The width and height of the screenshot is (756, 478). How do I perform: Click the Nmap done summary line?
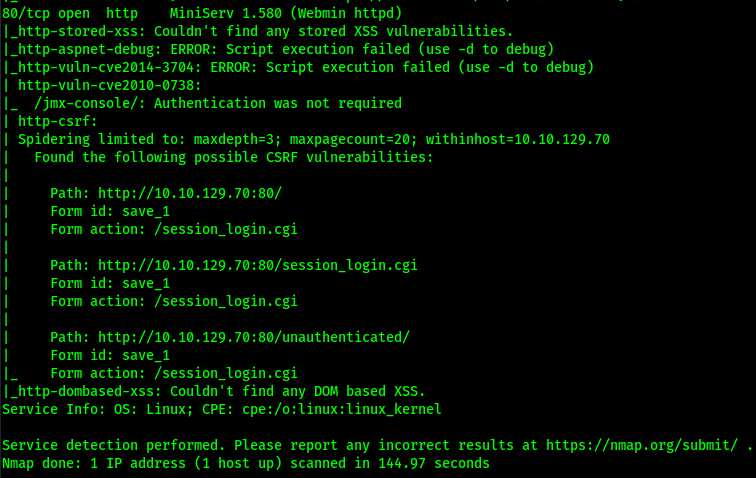click(246, 464)
